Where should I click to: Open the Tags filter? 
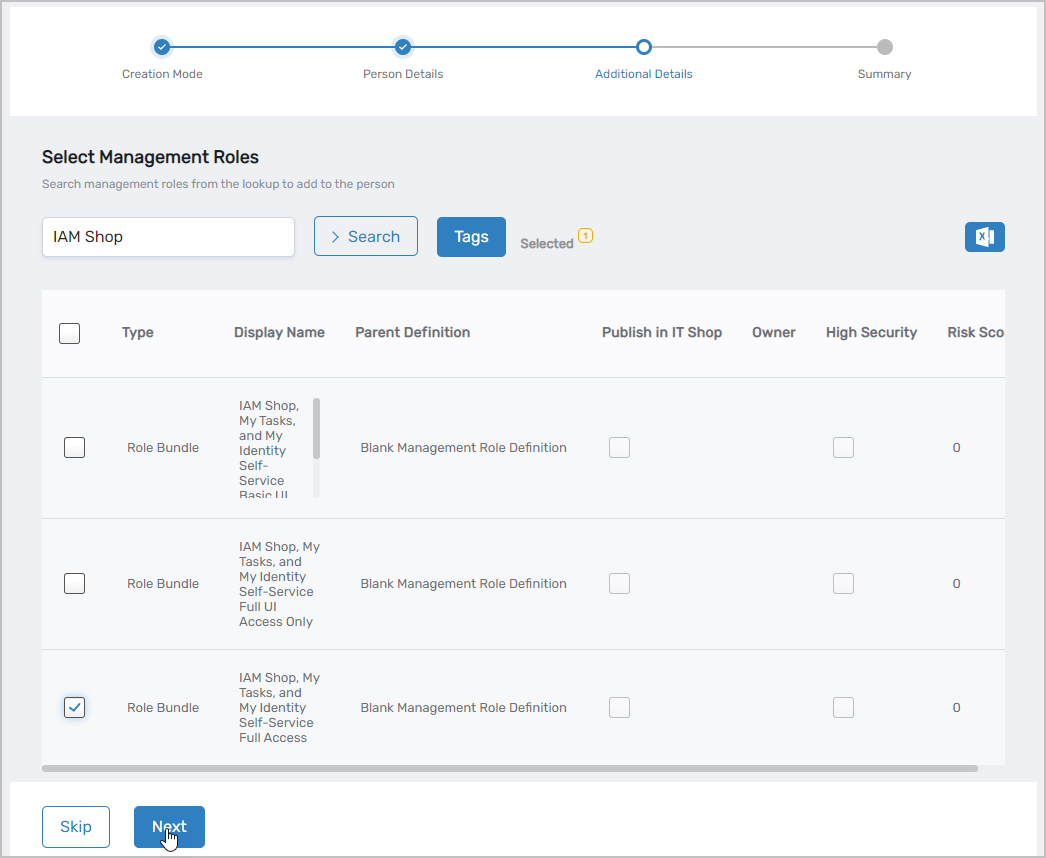click(471, 236)
